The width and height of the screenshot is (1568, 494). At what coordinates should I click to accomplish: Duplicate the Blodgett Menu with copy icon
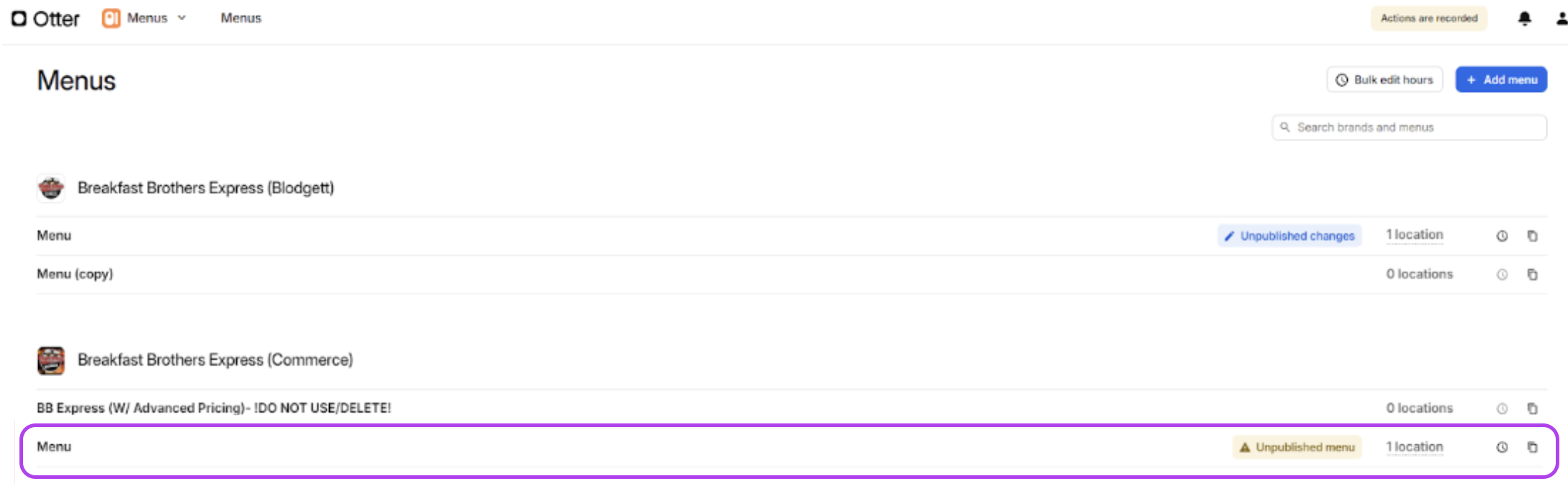click(1532, 236)
